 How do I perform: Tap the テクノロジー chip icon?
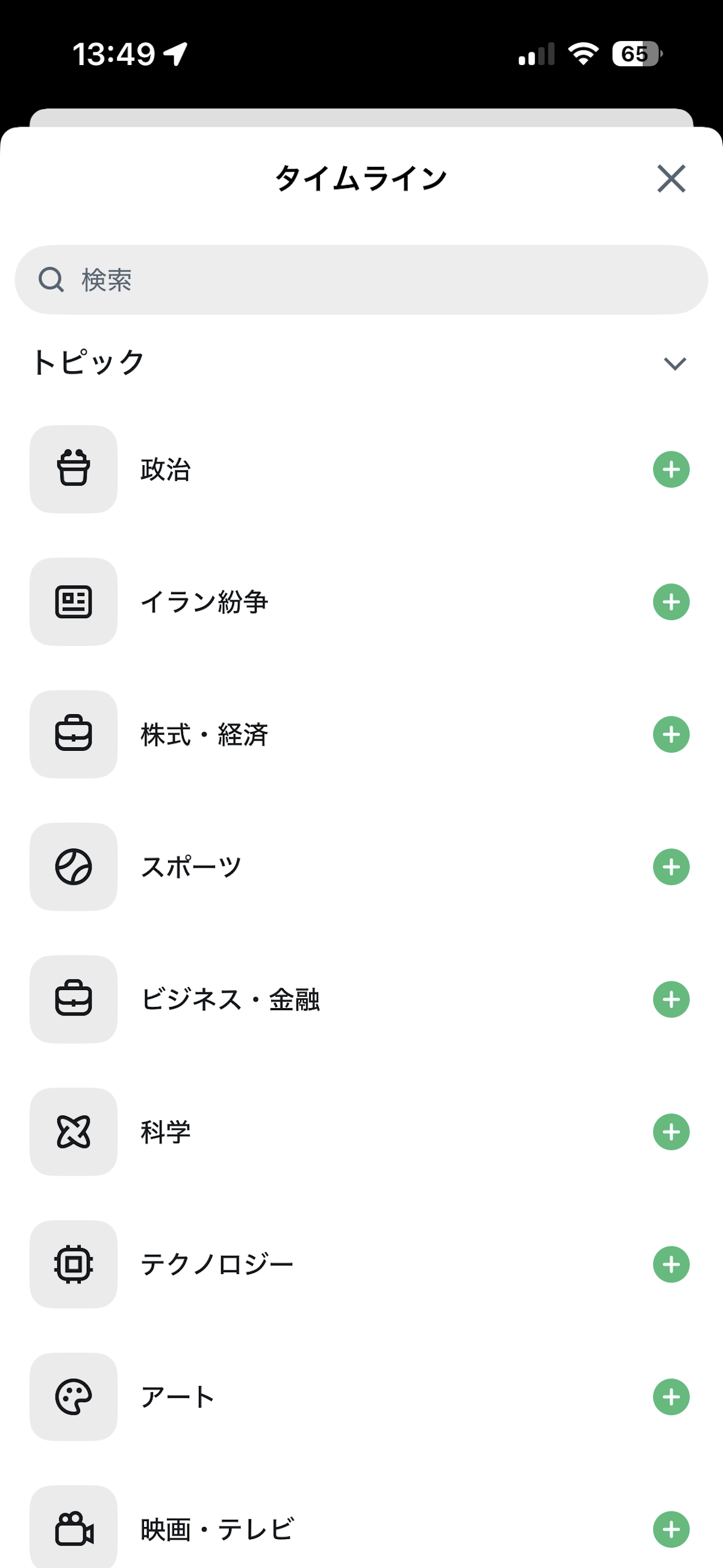74,1264
